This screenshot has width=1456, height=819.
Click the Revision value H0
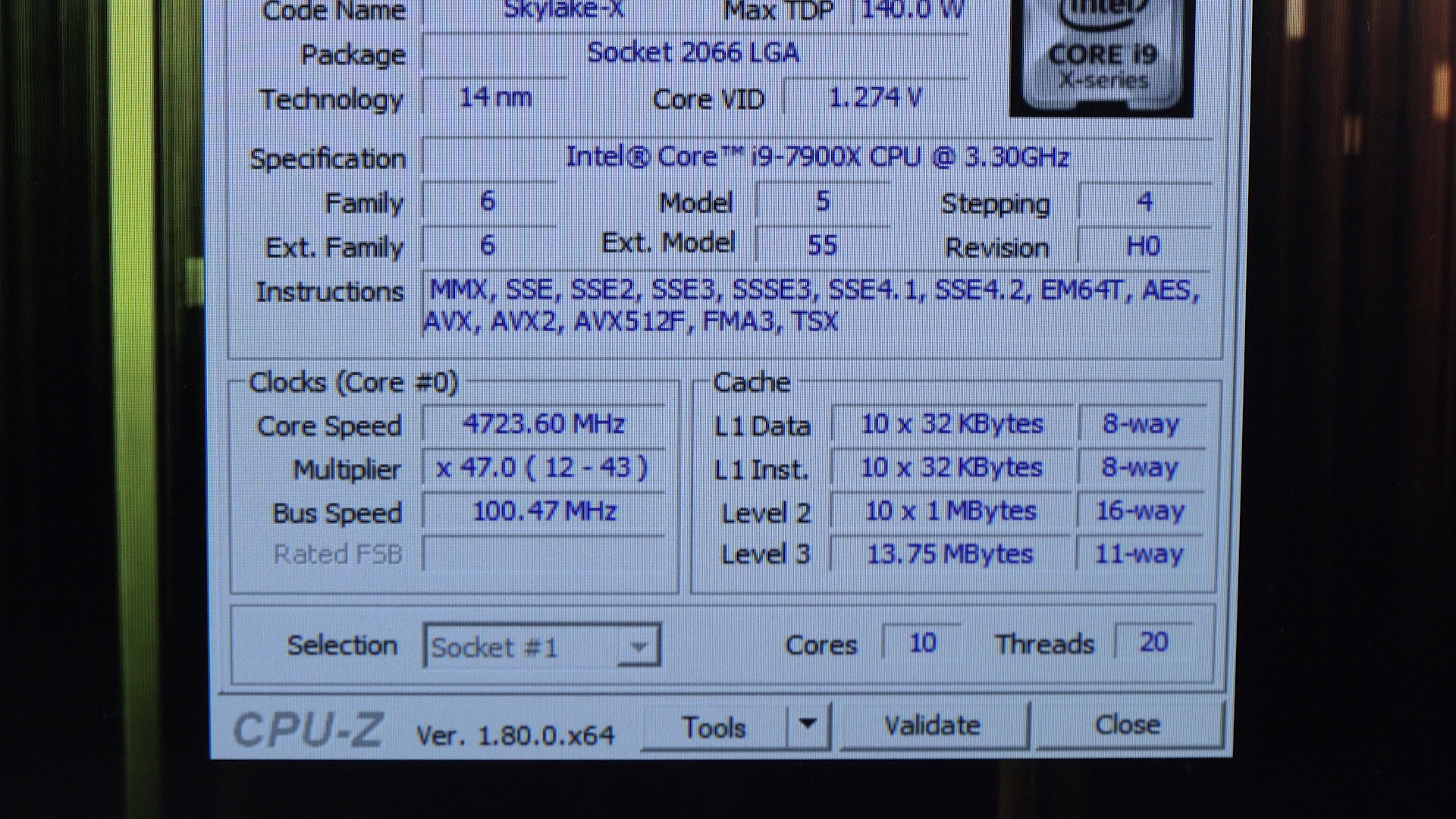pos(1144,246)
